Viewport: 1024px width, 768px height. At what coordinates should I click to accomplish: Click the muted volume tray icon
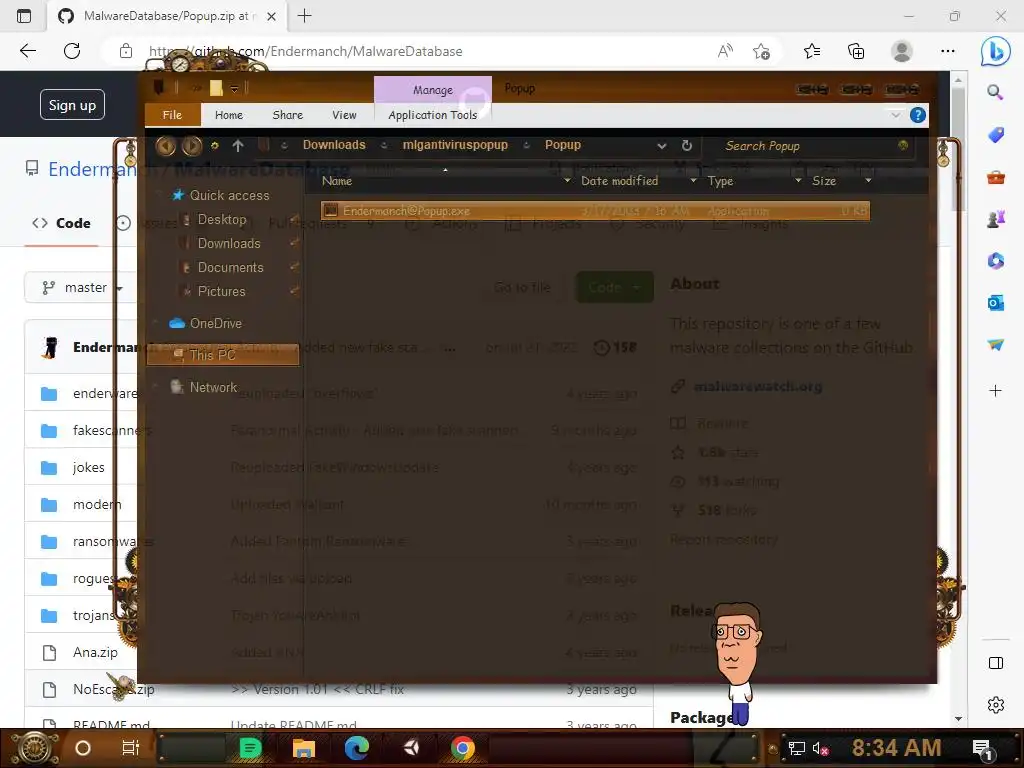pyautogui.click(x=821, y=749)
